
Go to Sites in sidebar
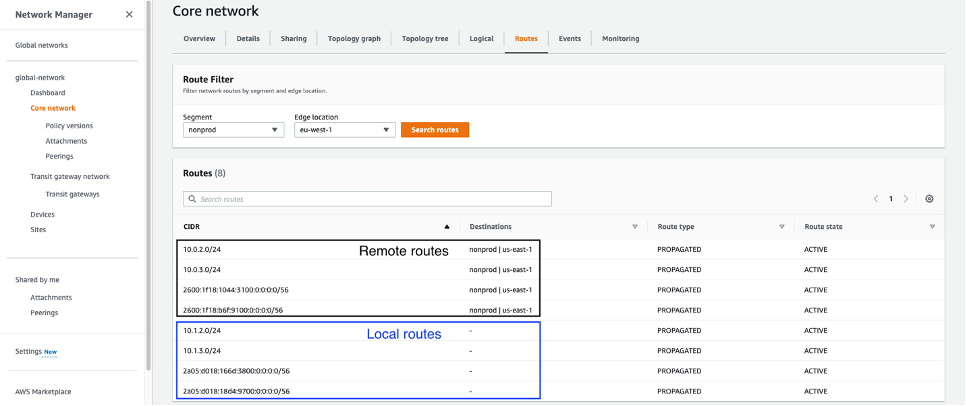(38, 229)
